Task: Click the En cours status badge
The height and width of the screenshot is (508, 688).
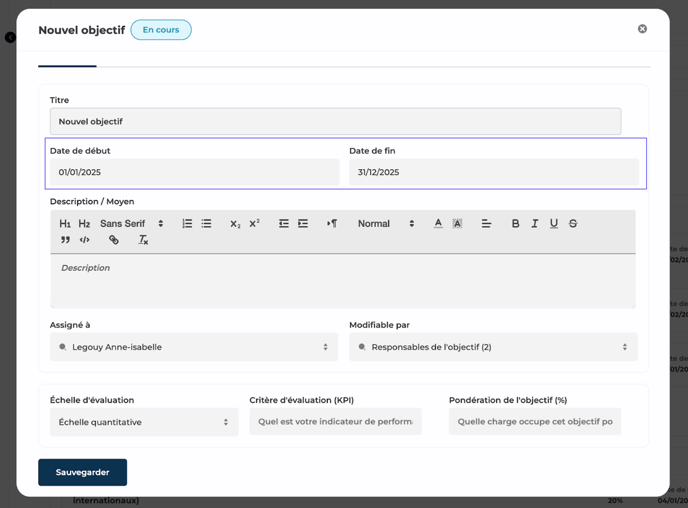Action: pos(161,30)
